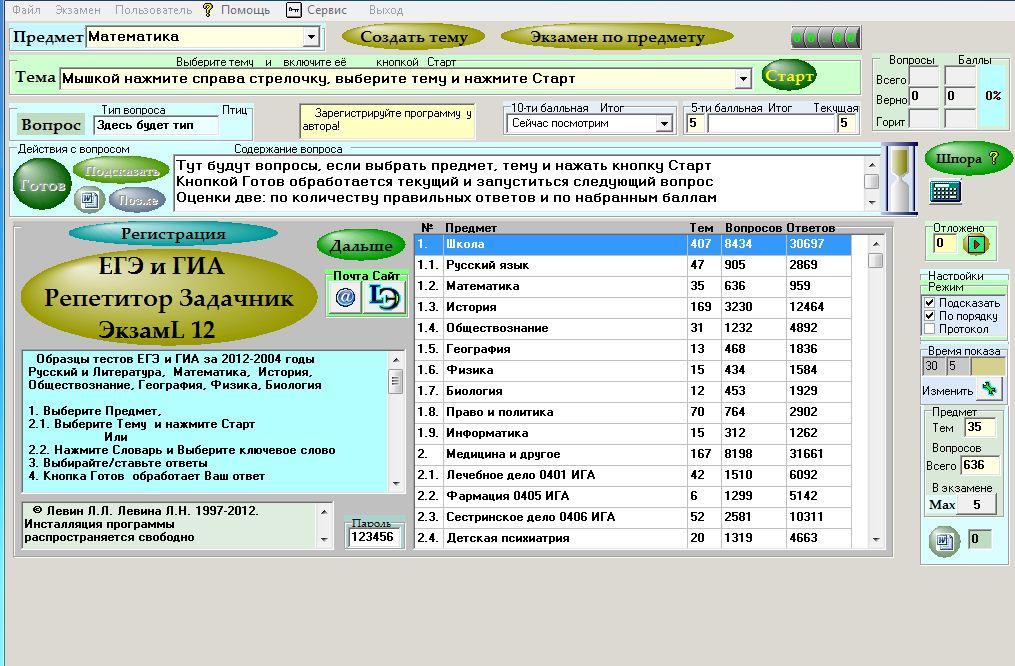The width and height of the screenshot is (1015, 666).
Task: Click the Всего 636 questions field
Action: (979, 465)
